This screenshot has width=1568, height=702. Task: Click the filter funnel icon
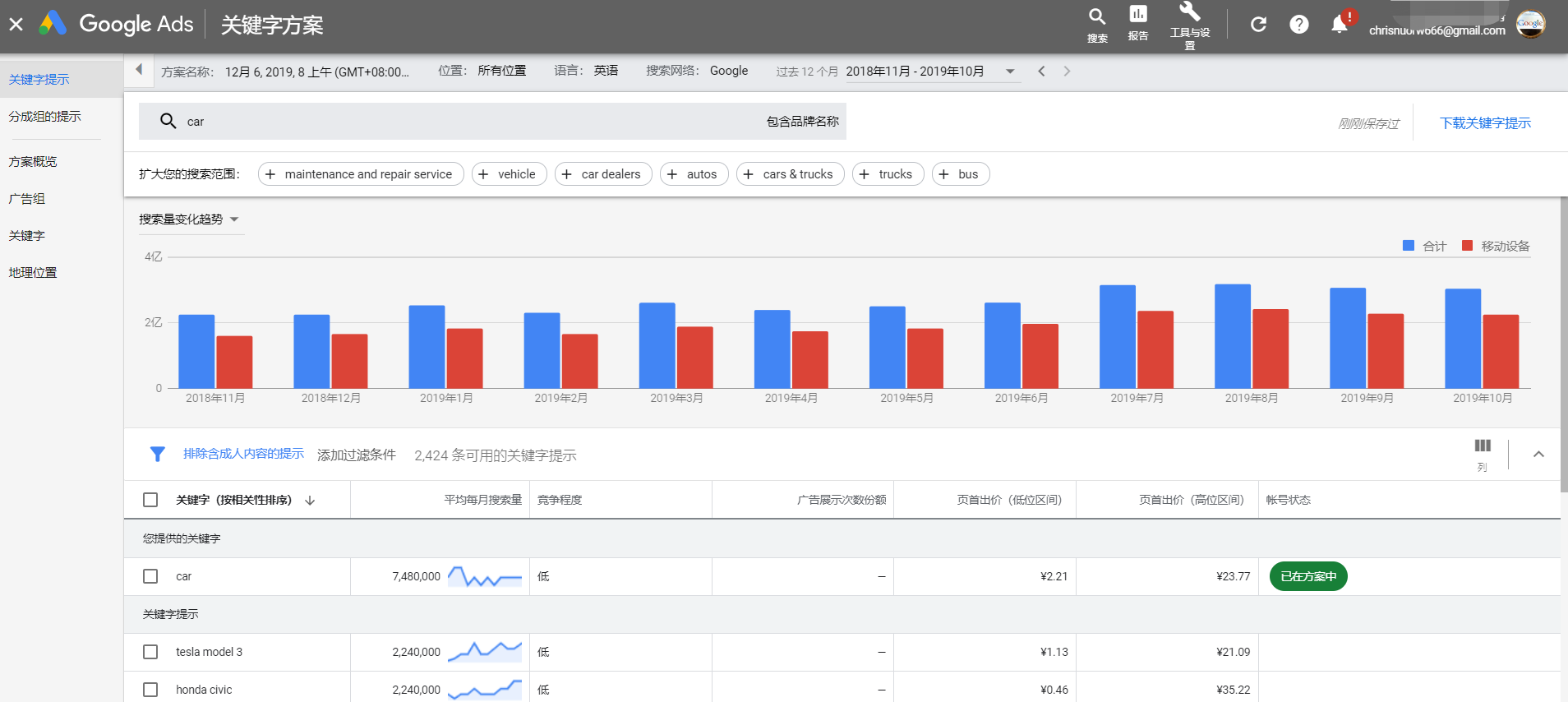(158, 454)
